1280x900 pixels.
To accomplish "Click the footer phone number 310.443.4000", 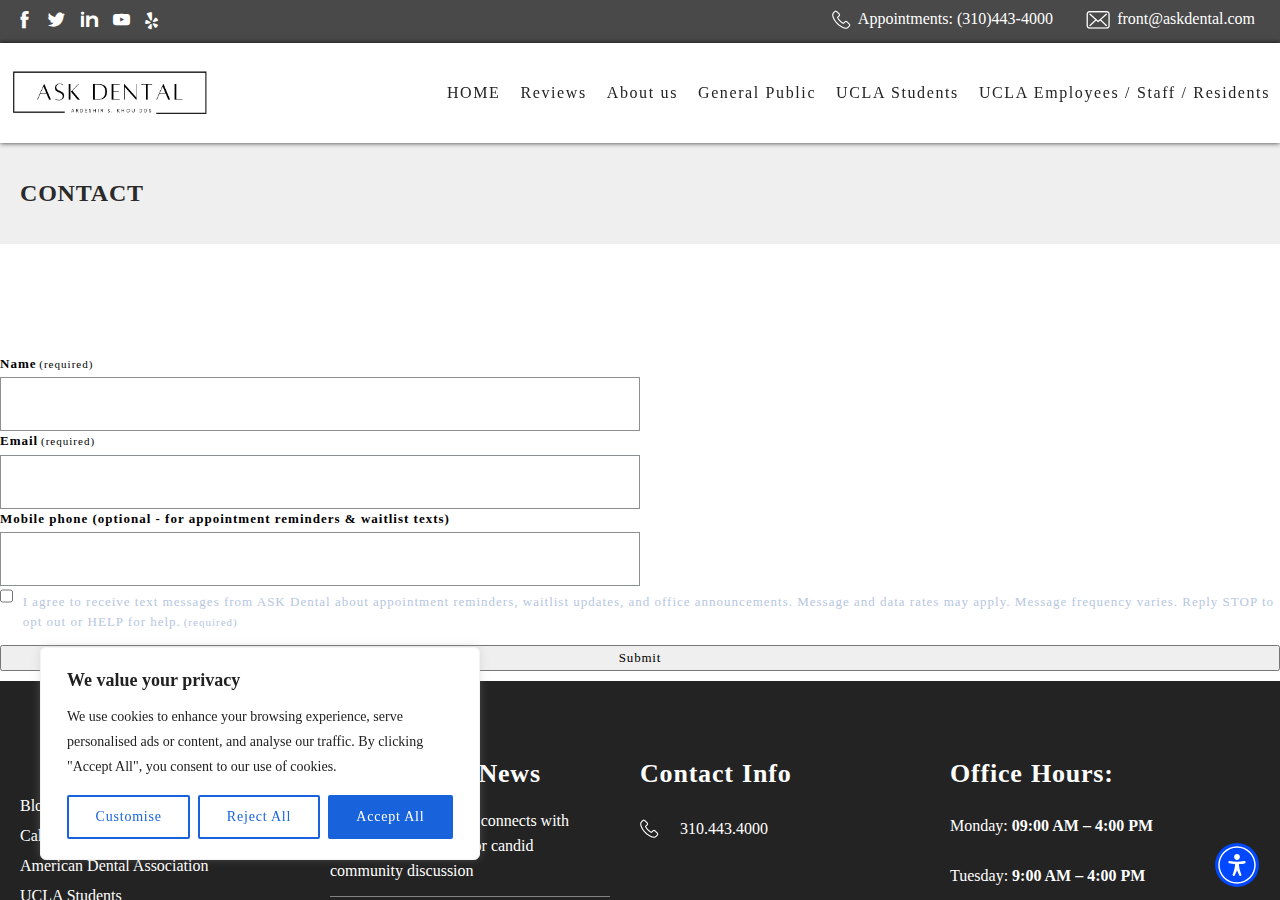I will tap(724, 829).
